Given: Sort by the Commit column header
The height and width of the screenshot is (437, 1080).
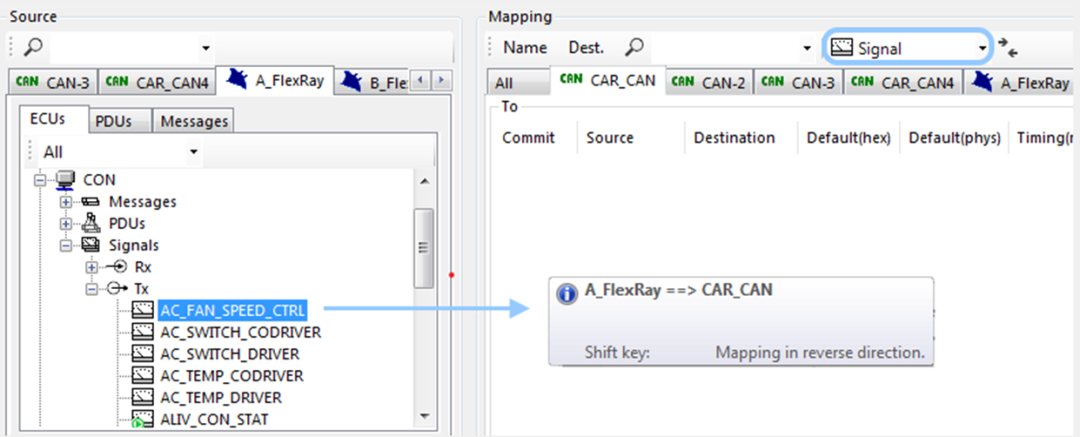Looking at the screenshot, I should click(528, 138).
